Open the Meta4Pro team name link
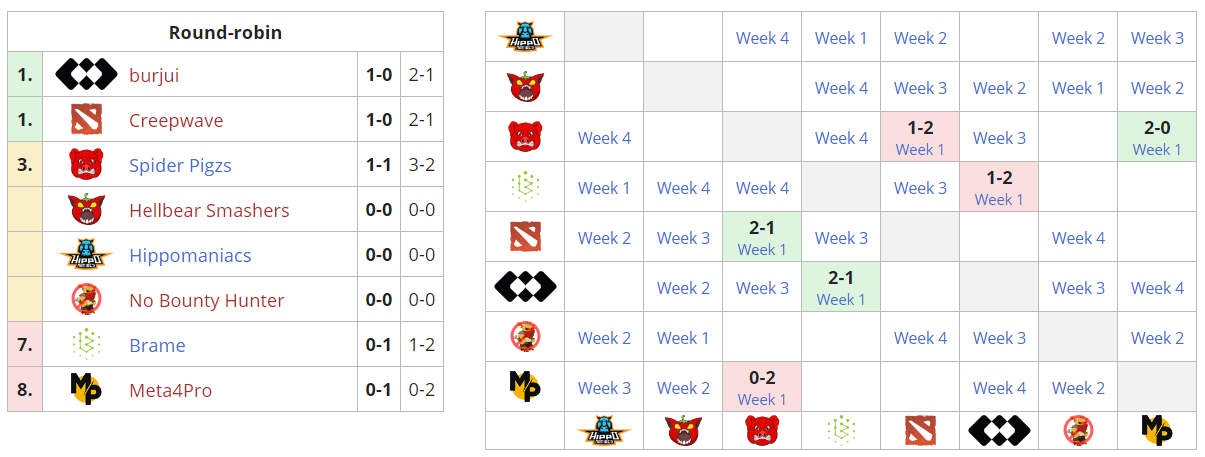This screenshot has width=1205, height=457. coord(170,390)
